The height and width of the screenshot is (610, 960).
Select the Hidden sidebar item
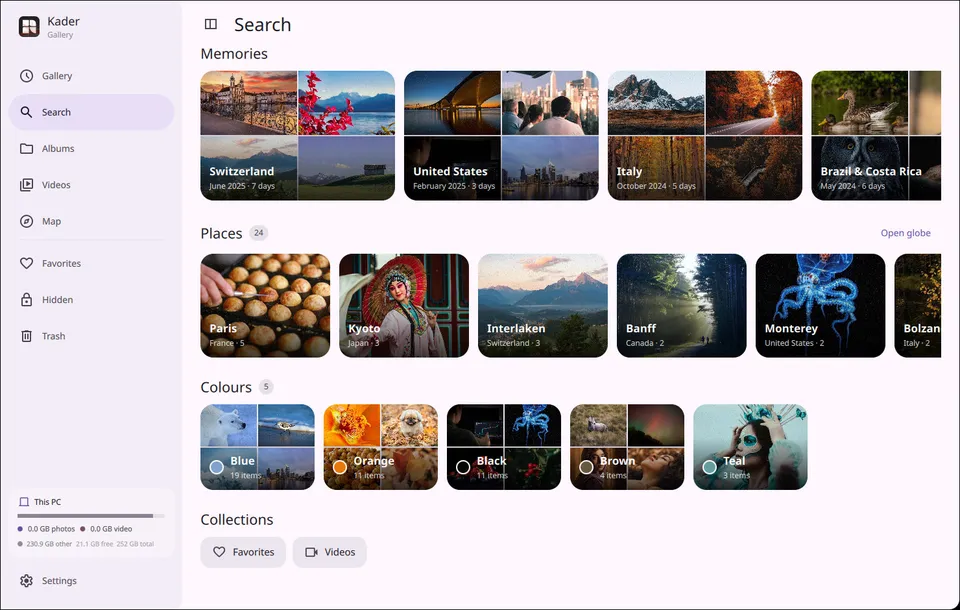[91, 299]
